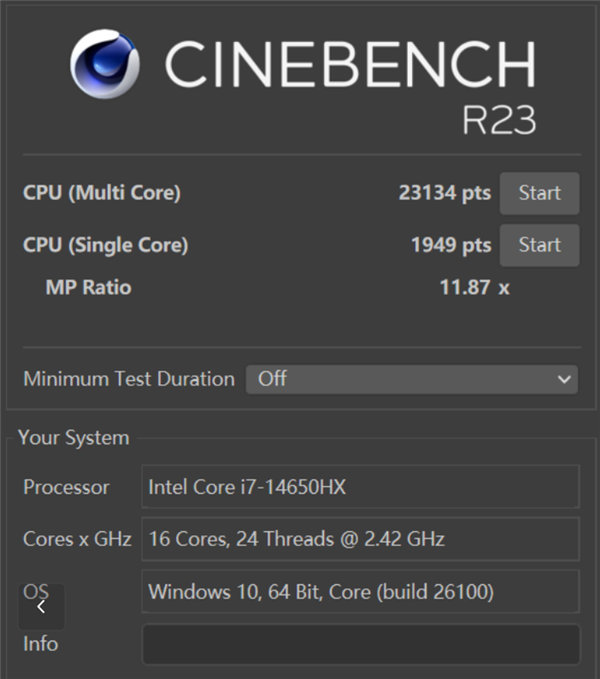Click the dropdown chevron next to Off

pyautogui.click(x=564, y=380)
